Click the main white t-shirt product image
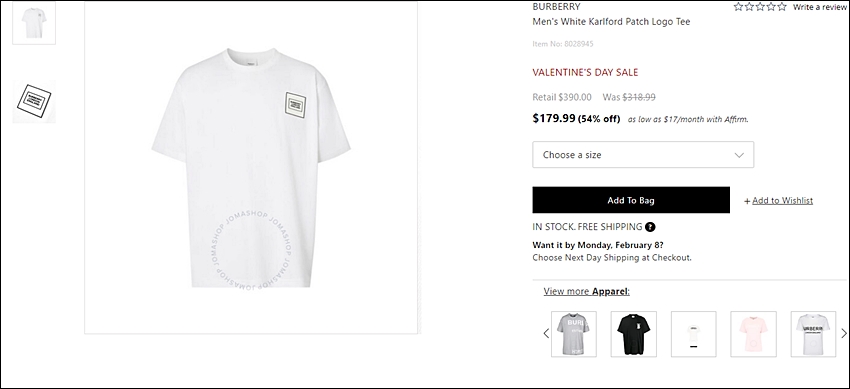The height and width of the screenshot is (389, 850). pyautogui.click(x=251, y=168)
